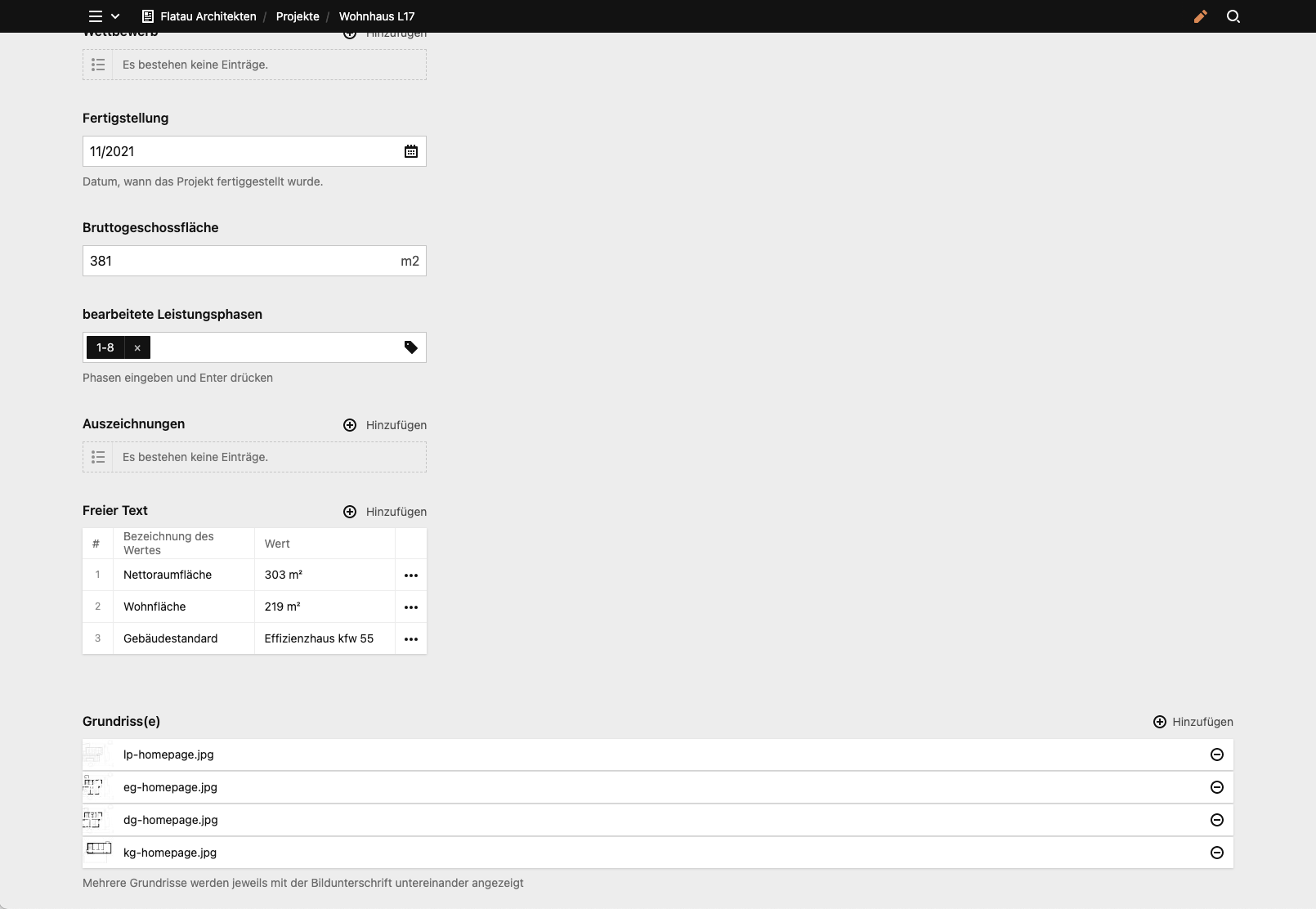
Task: Open options menu for the Wohnfläche row
Action: [411, 607]
